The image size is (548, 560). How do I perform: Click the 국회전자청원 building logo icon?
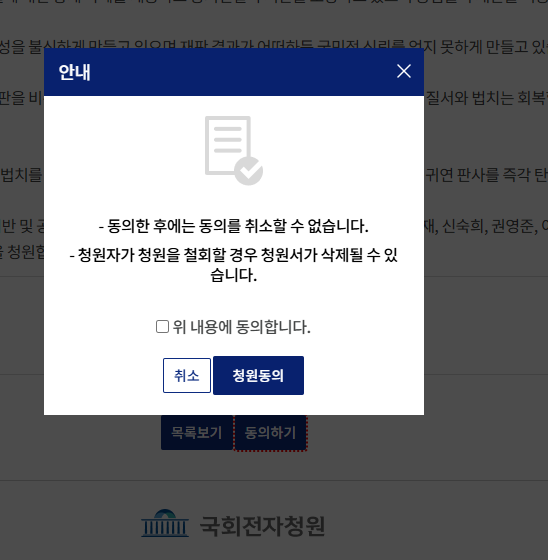click(165, 523)
